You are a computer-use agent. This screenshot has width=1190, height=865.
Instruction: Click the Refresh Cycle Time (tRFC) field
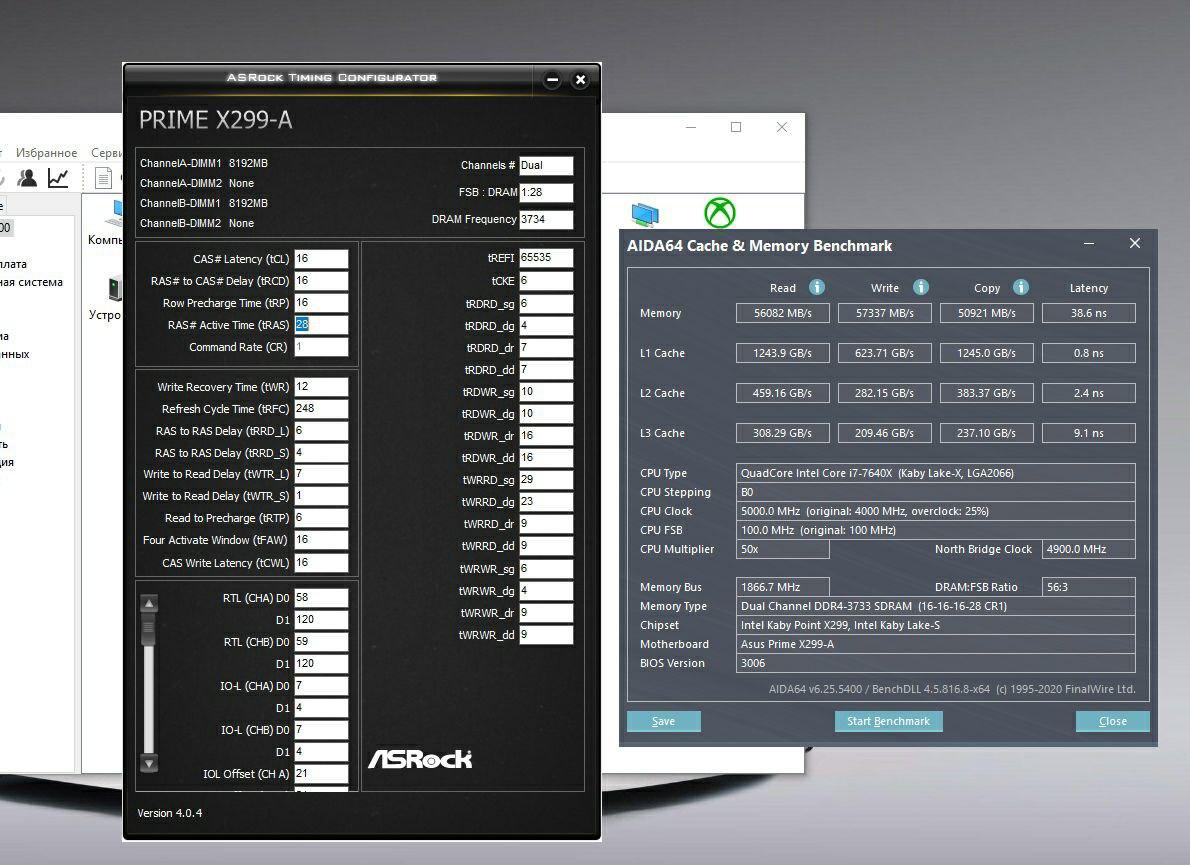pyautogui.click(x=321, y=409)
